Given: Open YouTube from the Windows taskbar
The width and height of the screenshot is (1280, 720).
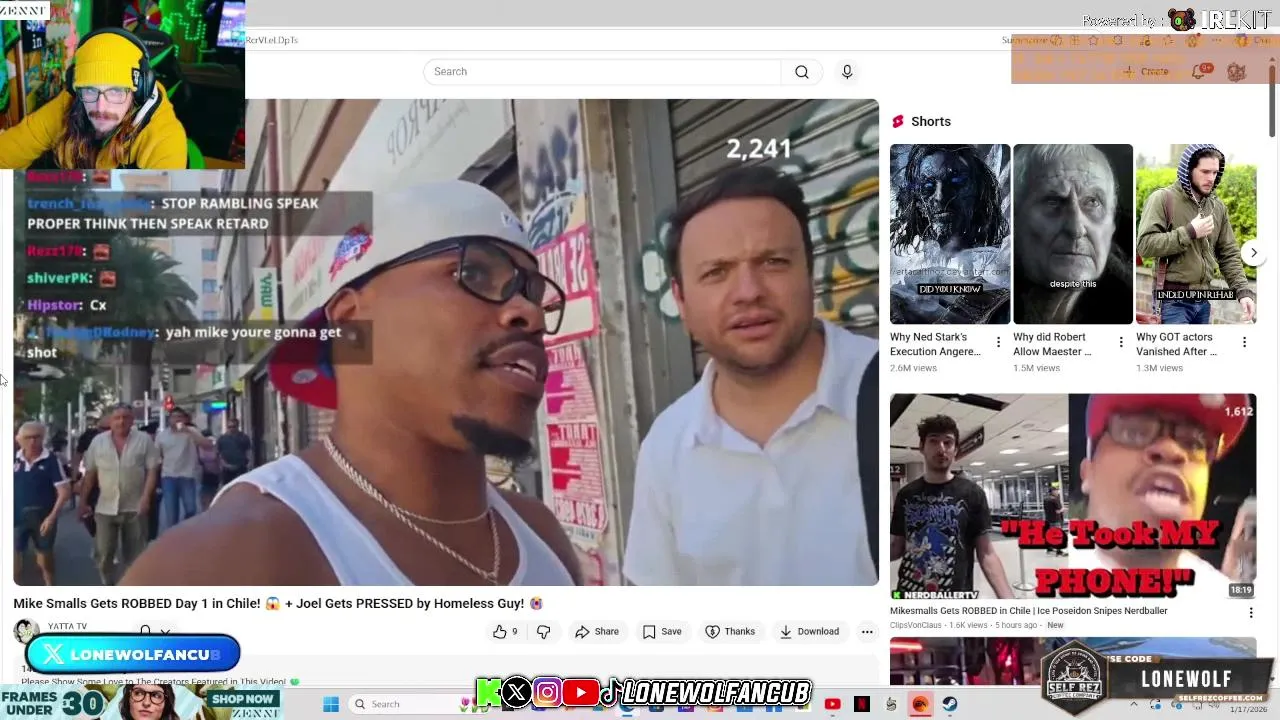Looking at the screenshot, I should click(832, 704).
